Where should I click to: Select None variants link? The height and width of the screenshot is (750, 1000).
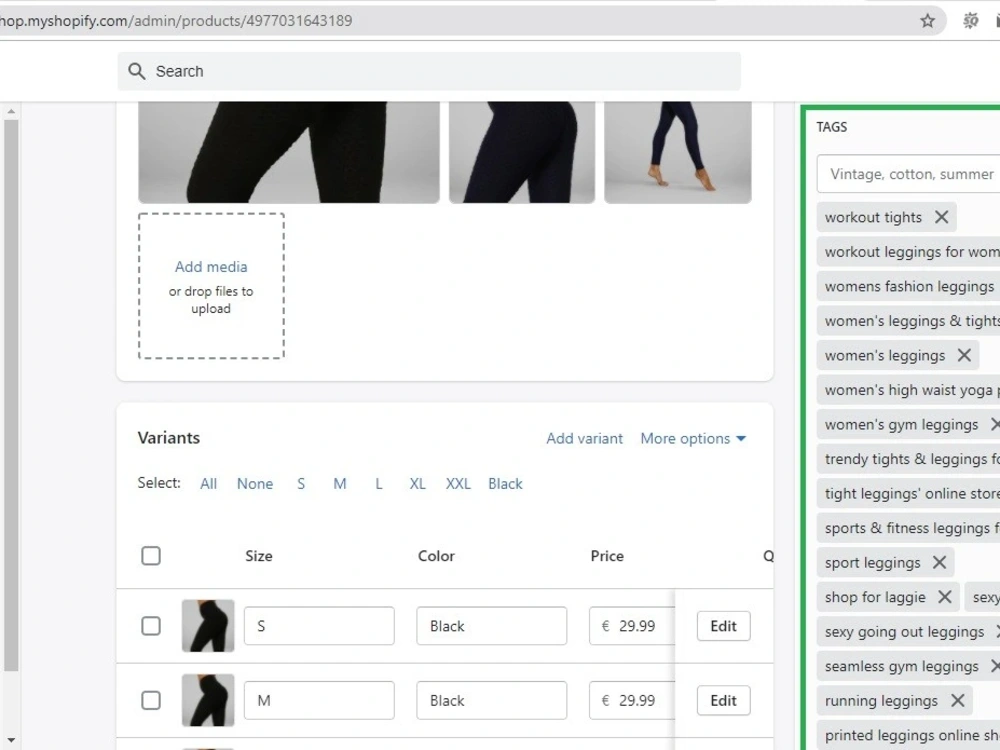[255, 483]
